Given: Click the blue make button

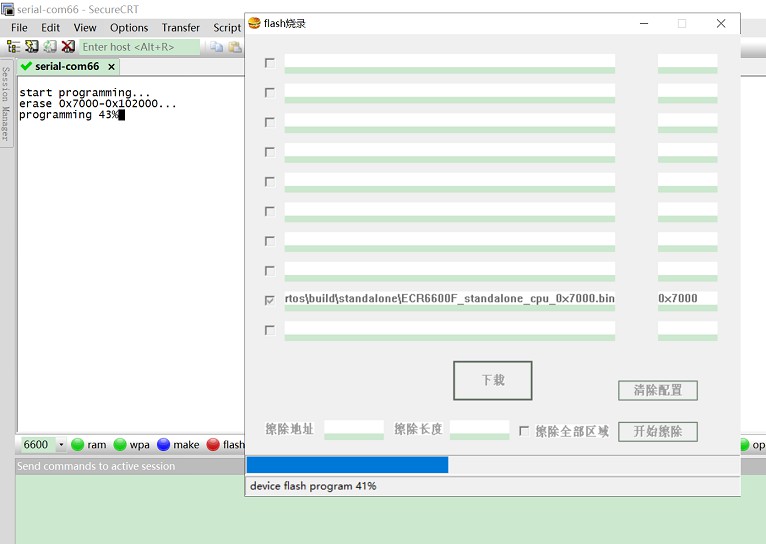Looking at the screenshot, I should 177,445.
